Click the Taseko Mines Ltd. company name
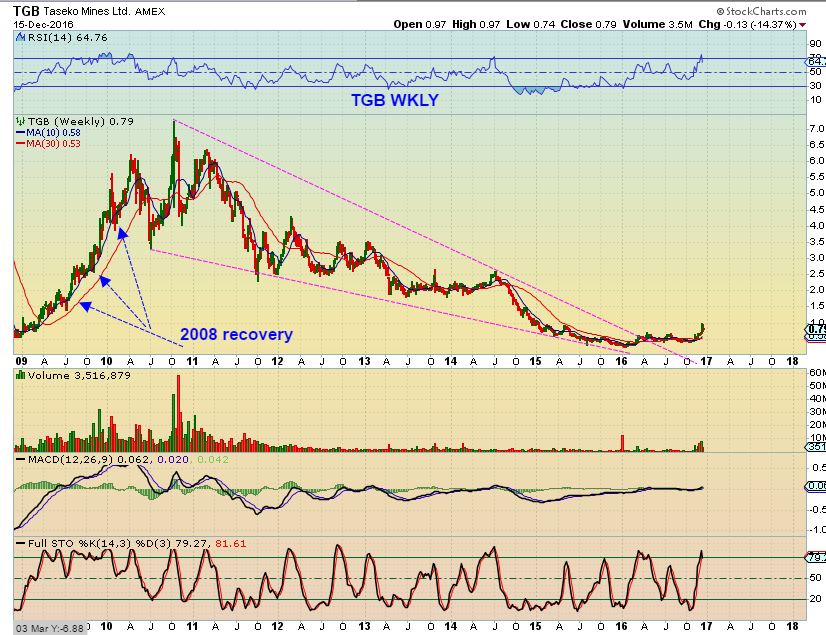Screen dimensions: 826x635 coord(87,11)
